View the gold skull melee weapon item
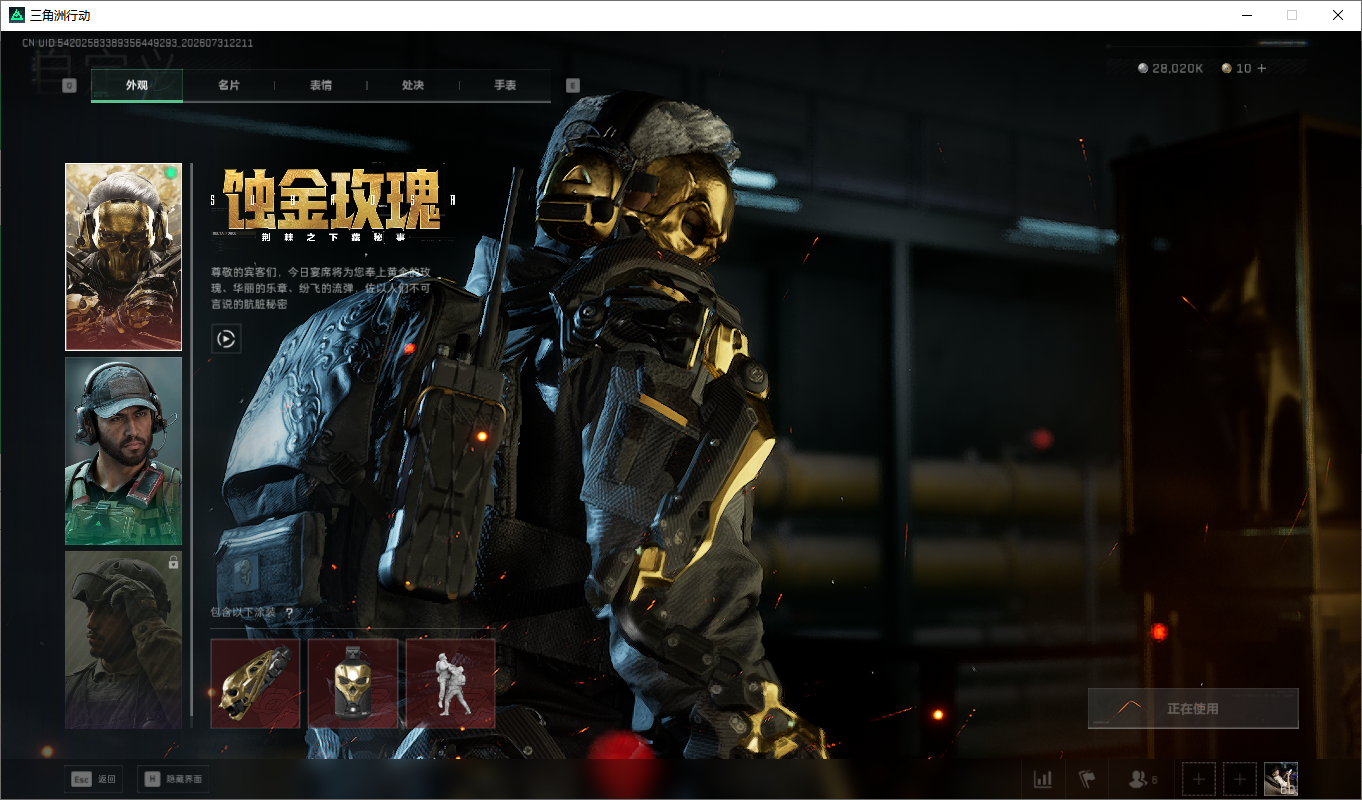Image resolution: width=1362 pixels, height=800 pixels. (255, 684)
